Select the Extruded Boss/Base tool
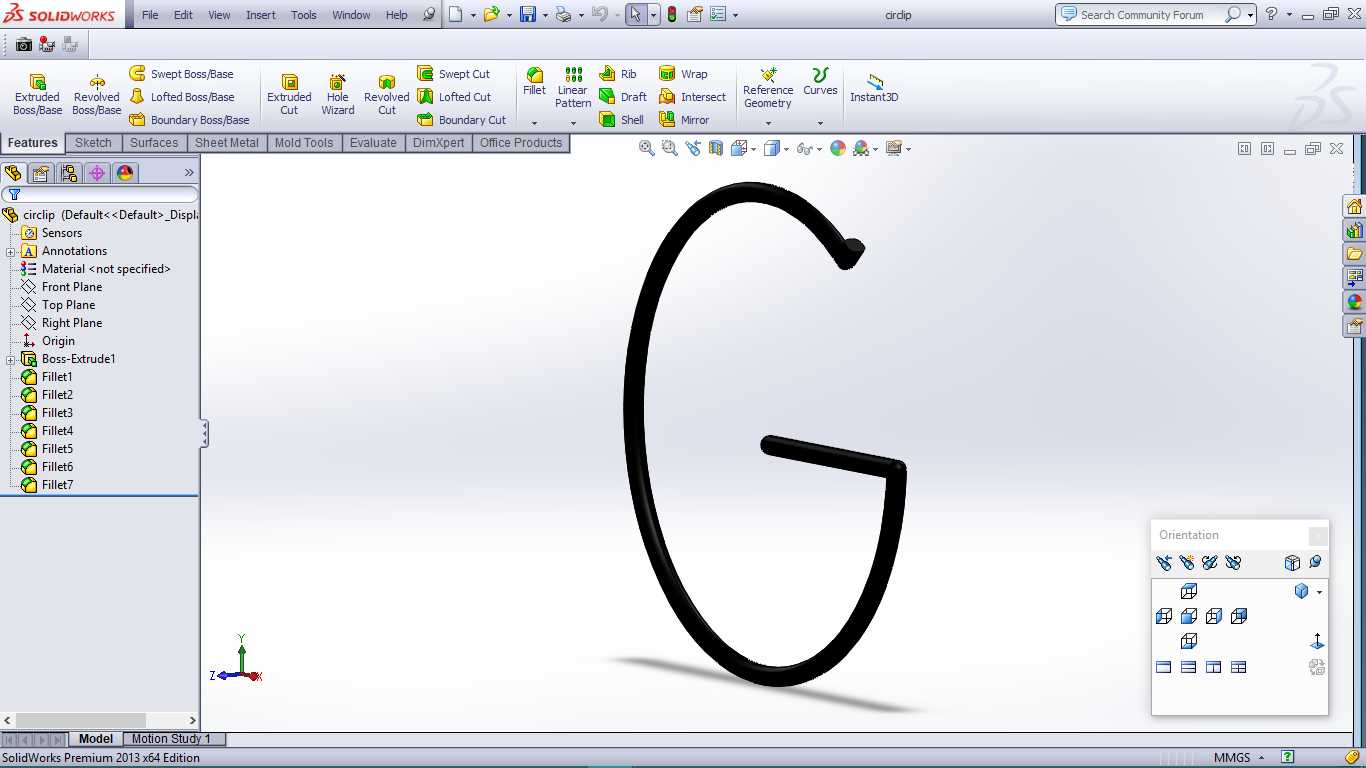Image resolution: width=1366 pixels, height=768 pixels. [37, 95]
